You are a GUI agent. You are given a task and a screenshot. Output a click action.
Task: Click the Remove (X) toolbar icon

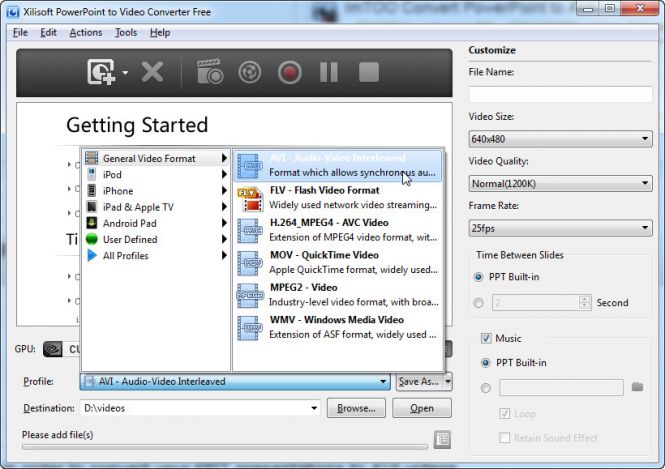pyautogui.click(x=152, y=72)
